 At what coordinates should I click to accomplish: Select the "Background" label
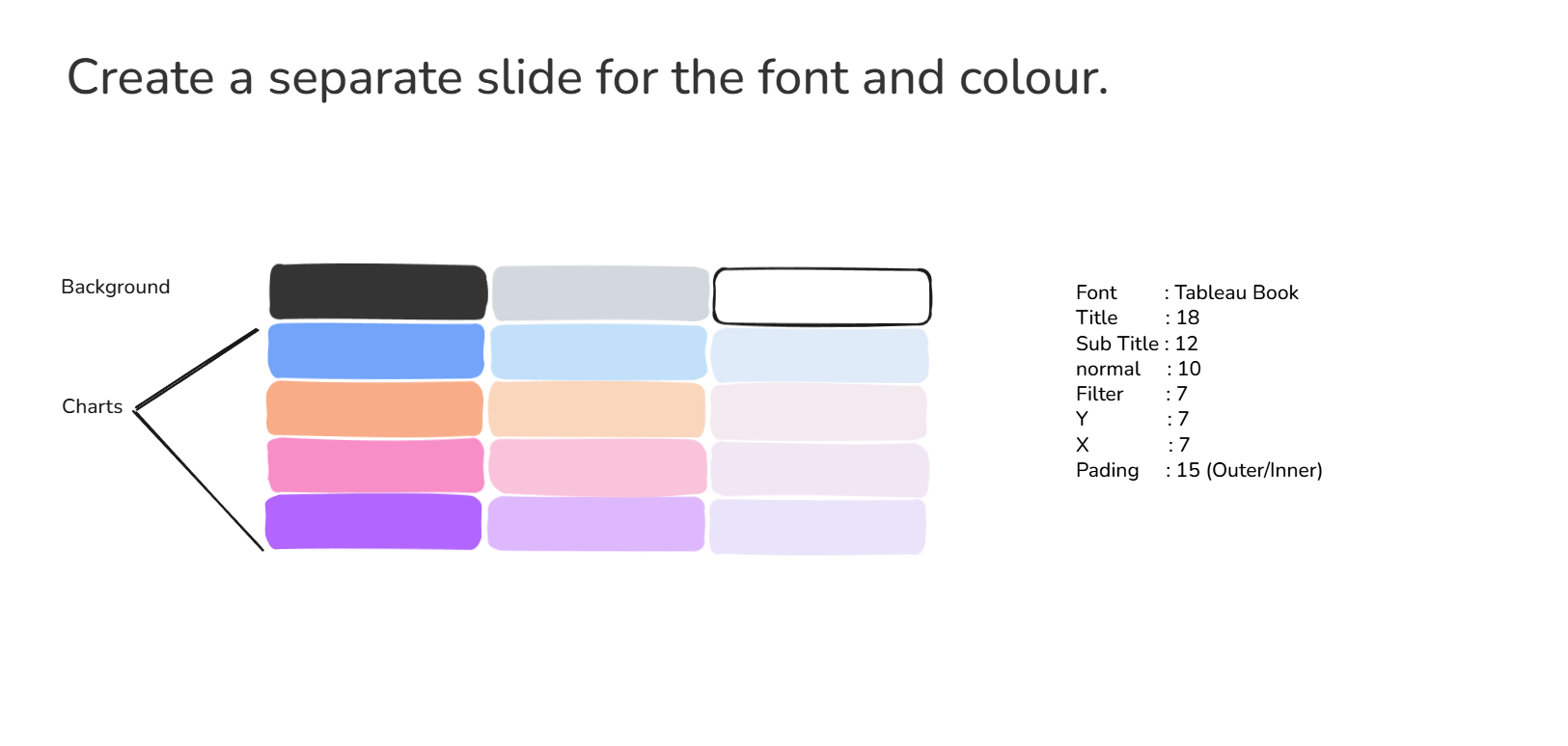coord(115,287)
